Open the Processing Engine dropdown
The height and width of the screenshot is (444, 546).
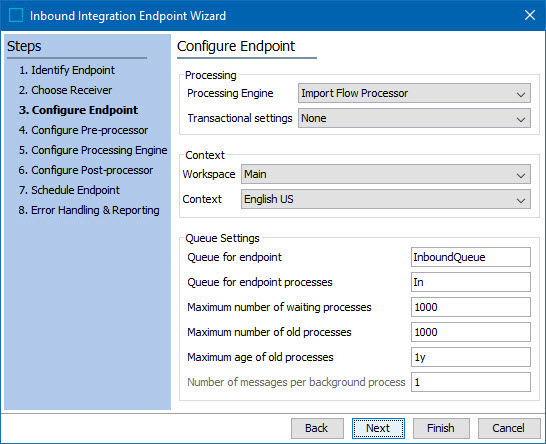pos(414,93)
